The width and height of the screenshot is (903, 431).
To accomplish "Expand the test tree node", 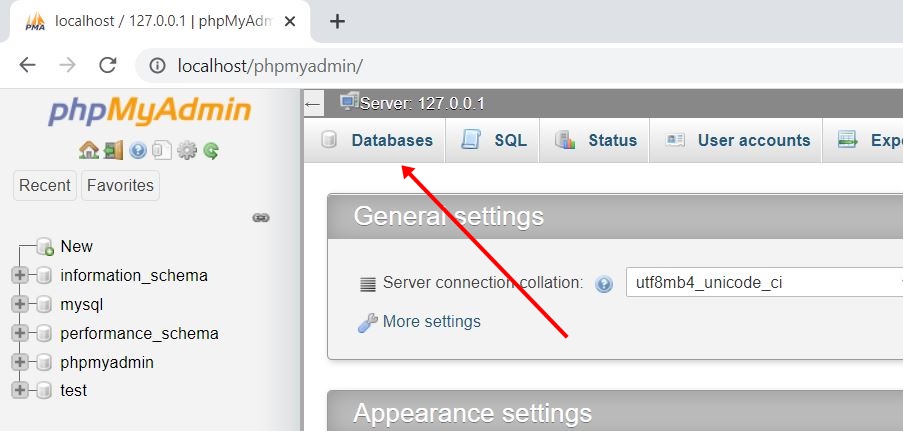I will click(20, 391).
